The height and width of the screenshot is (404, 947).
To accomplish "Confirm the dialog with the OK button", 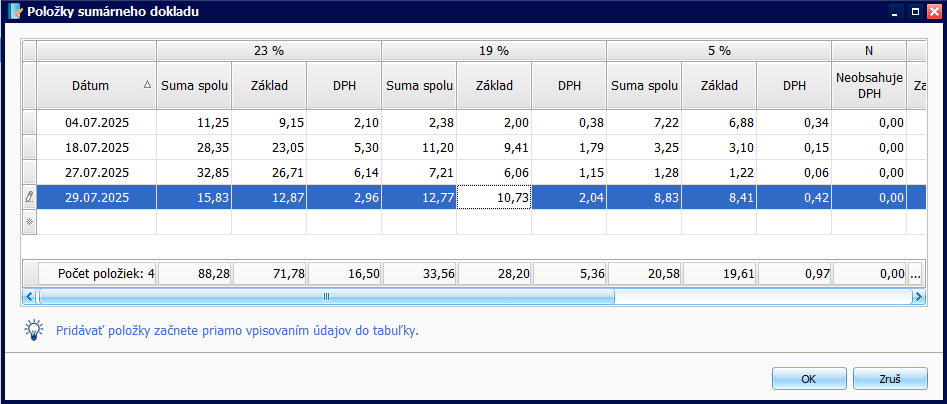I will [x=809, y=379].
